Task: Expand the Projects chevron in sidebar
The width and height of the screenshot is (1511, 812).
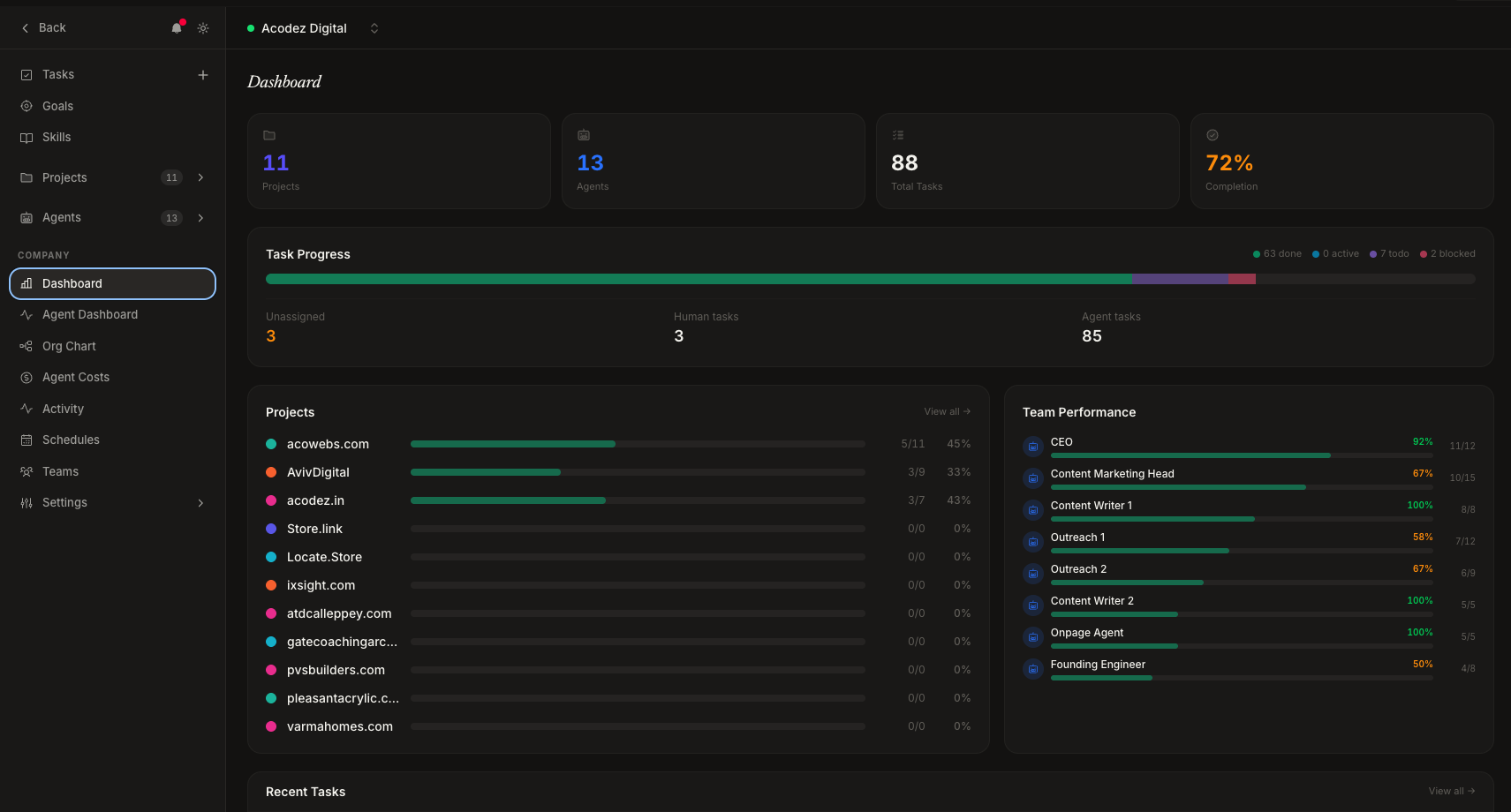Action: [x=201, y=177]
